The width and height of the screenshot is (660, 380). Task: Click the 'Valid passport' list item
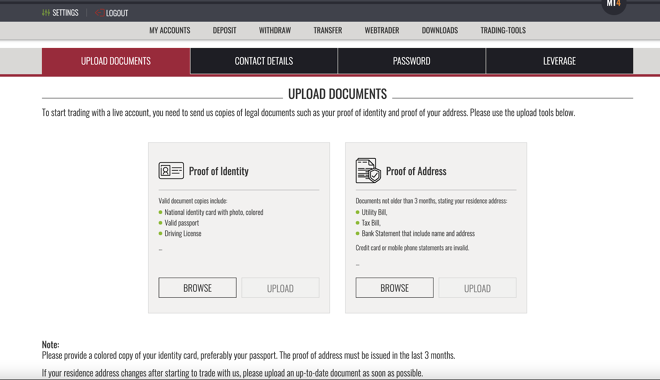[x=181, y=223]
